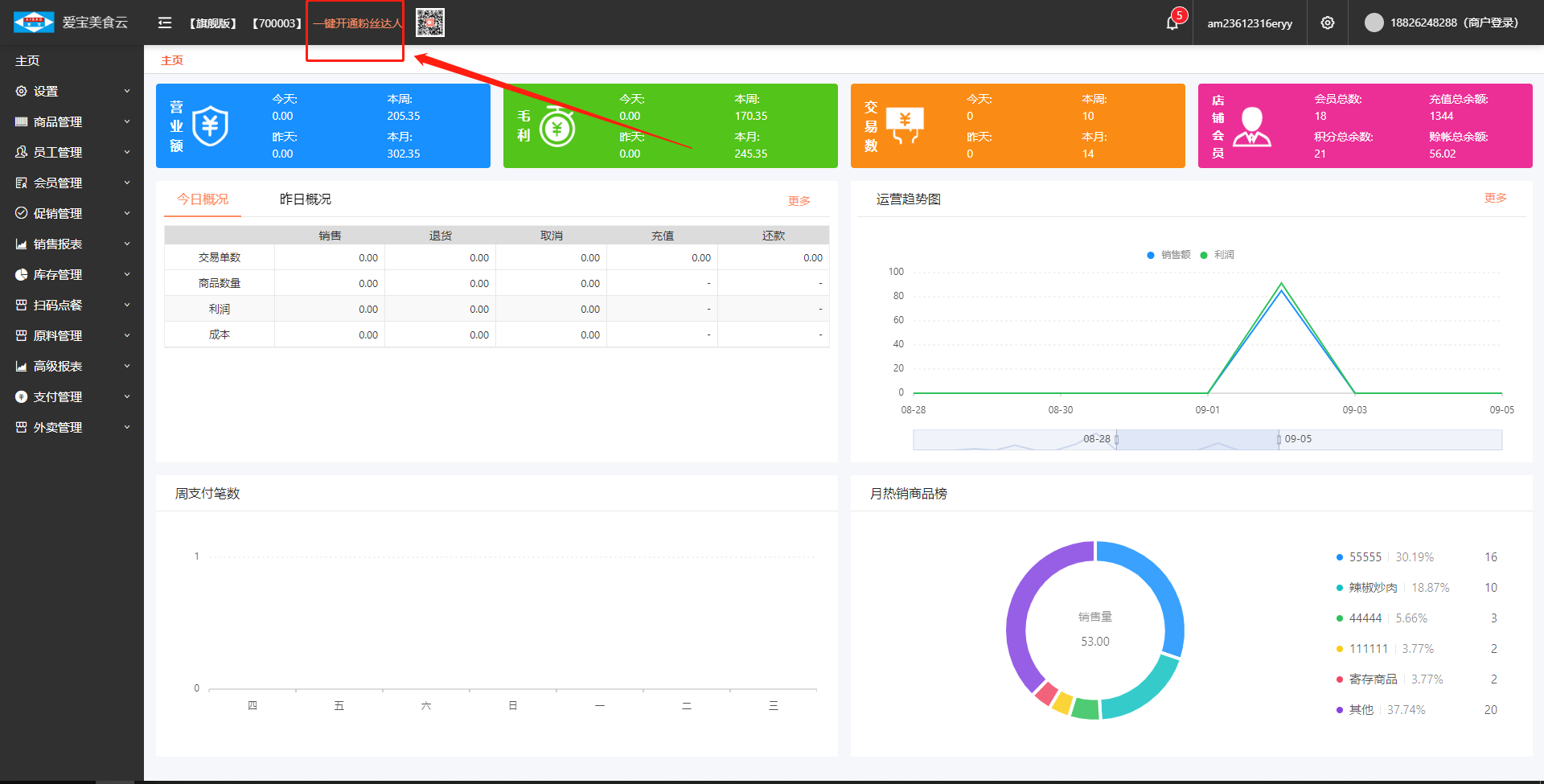Click the 店铺会员 person icon
The image size is (1544, 784).
(x=1252, y=126)
